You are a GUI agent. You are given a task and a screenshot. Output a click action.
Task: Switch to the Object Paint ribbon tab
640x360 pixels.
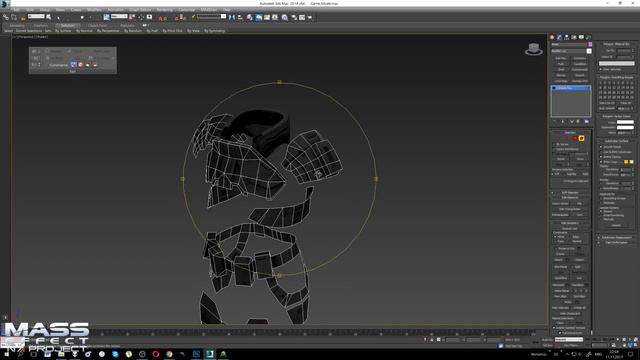coord(97,25)
